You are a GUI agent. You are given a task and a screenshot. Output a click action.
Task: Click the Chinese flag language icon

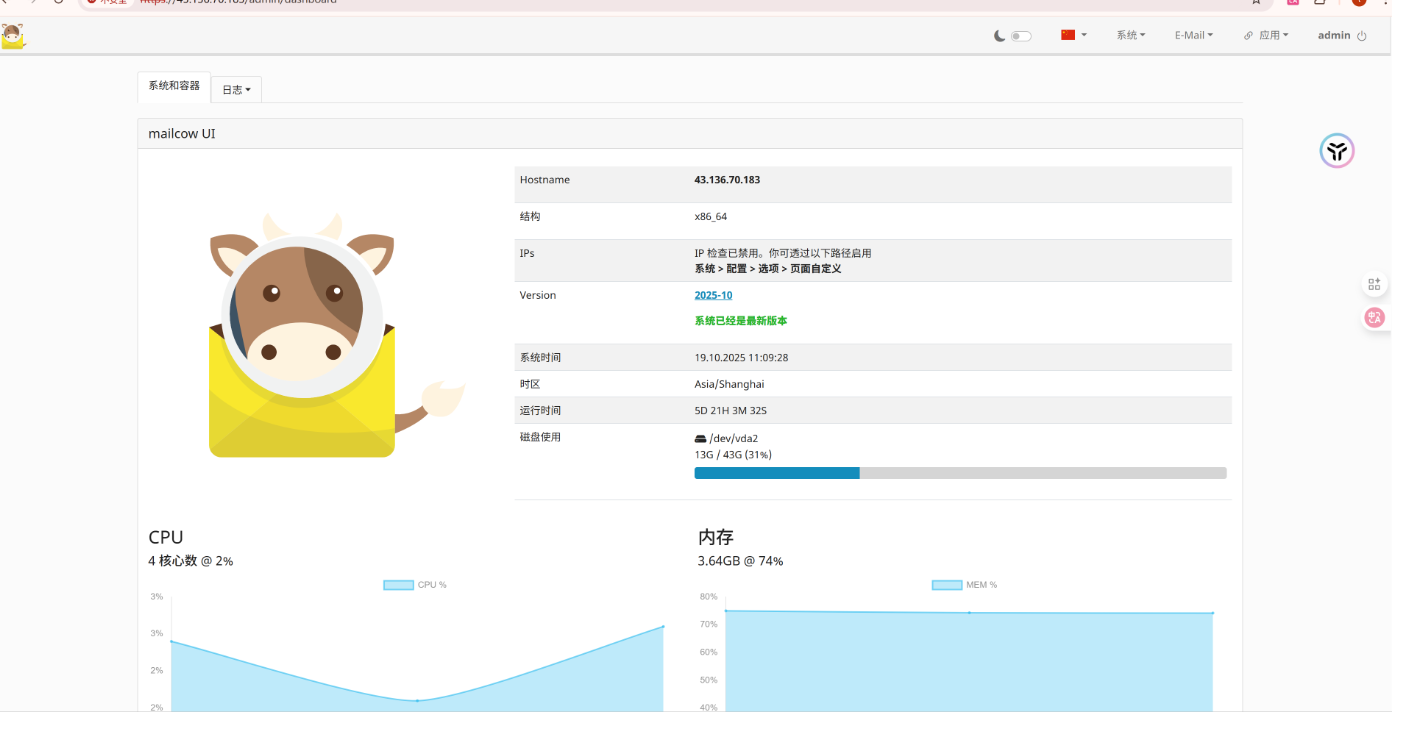click(x=1068, y=33)
